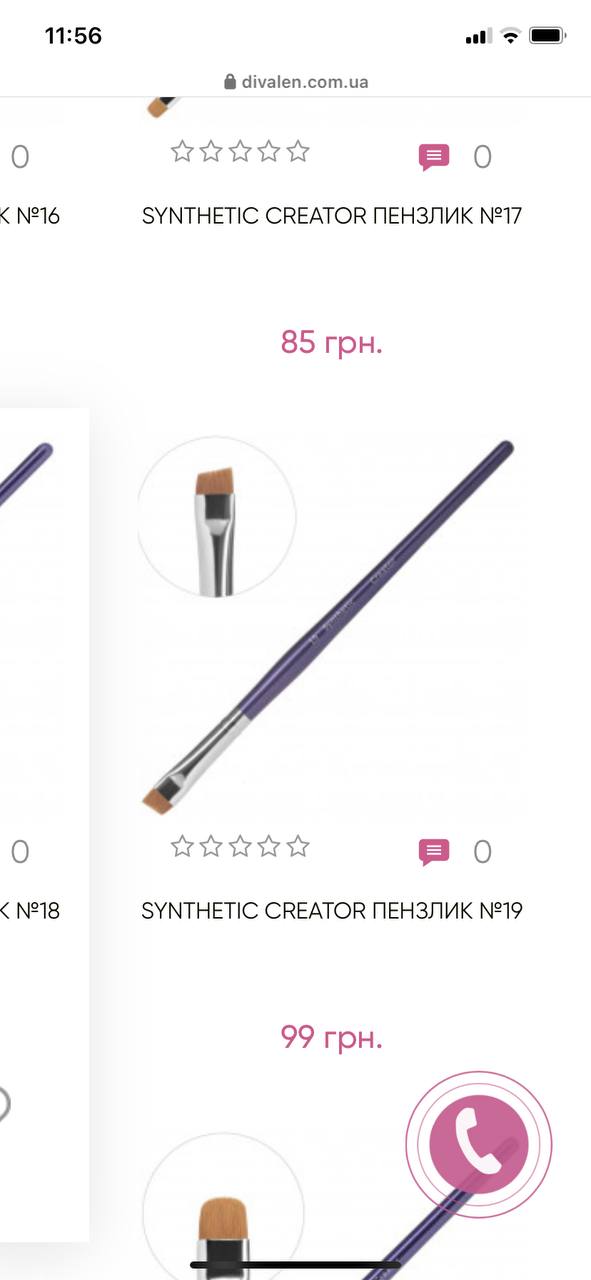Open comments icon for Пензлик №19

click(433, 852)
